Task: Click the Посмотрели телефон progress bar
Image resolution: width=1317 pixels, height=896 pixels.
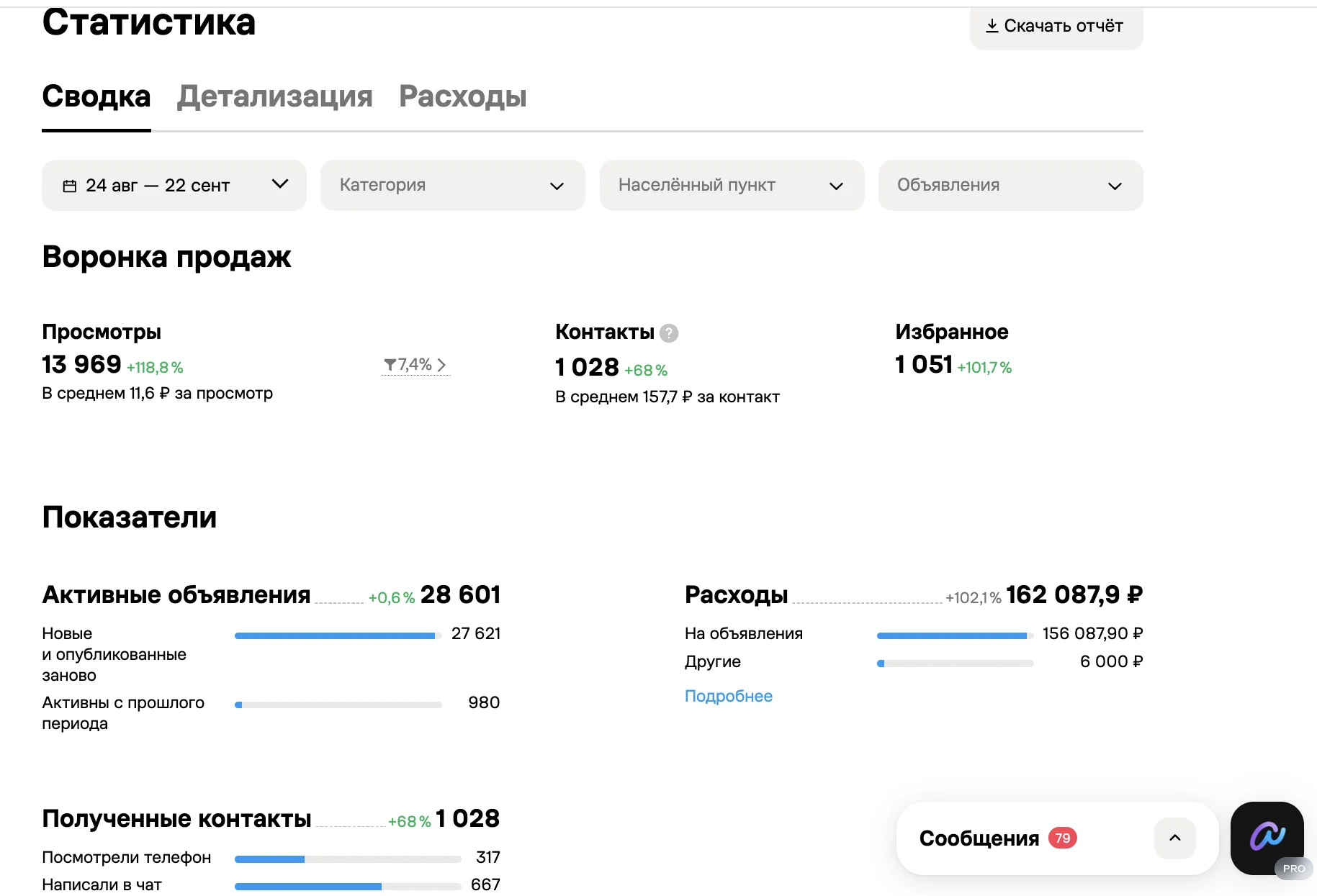Action: [x=348, y=859]
